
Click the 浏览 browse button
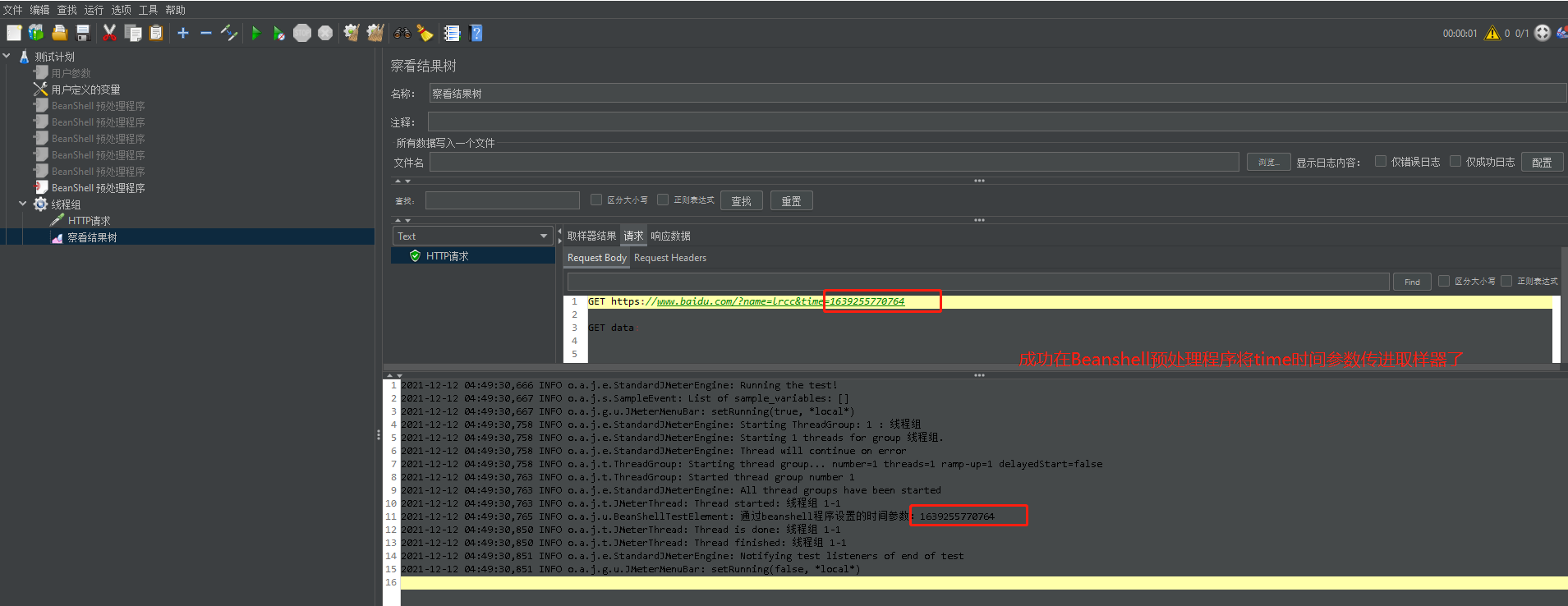click(x=1268, y=162)
